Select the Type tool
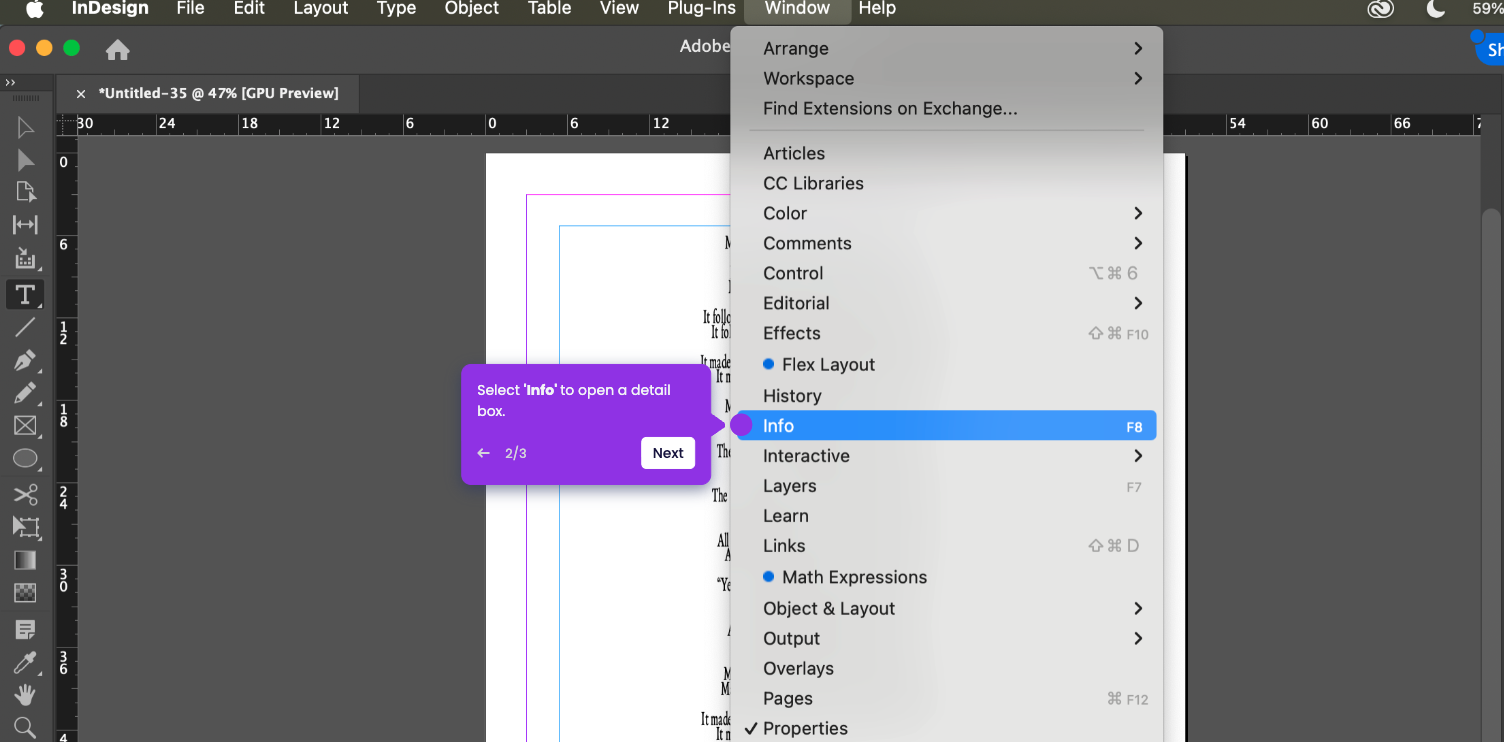 click(x=25, y=294)
